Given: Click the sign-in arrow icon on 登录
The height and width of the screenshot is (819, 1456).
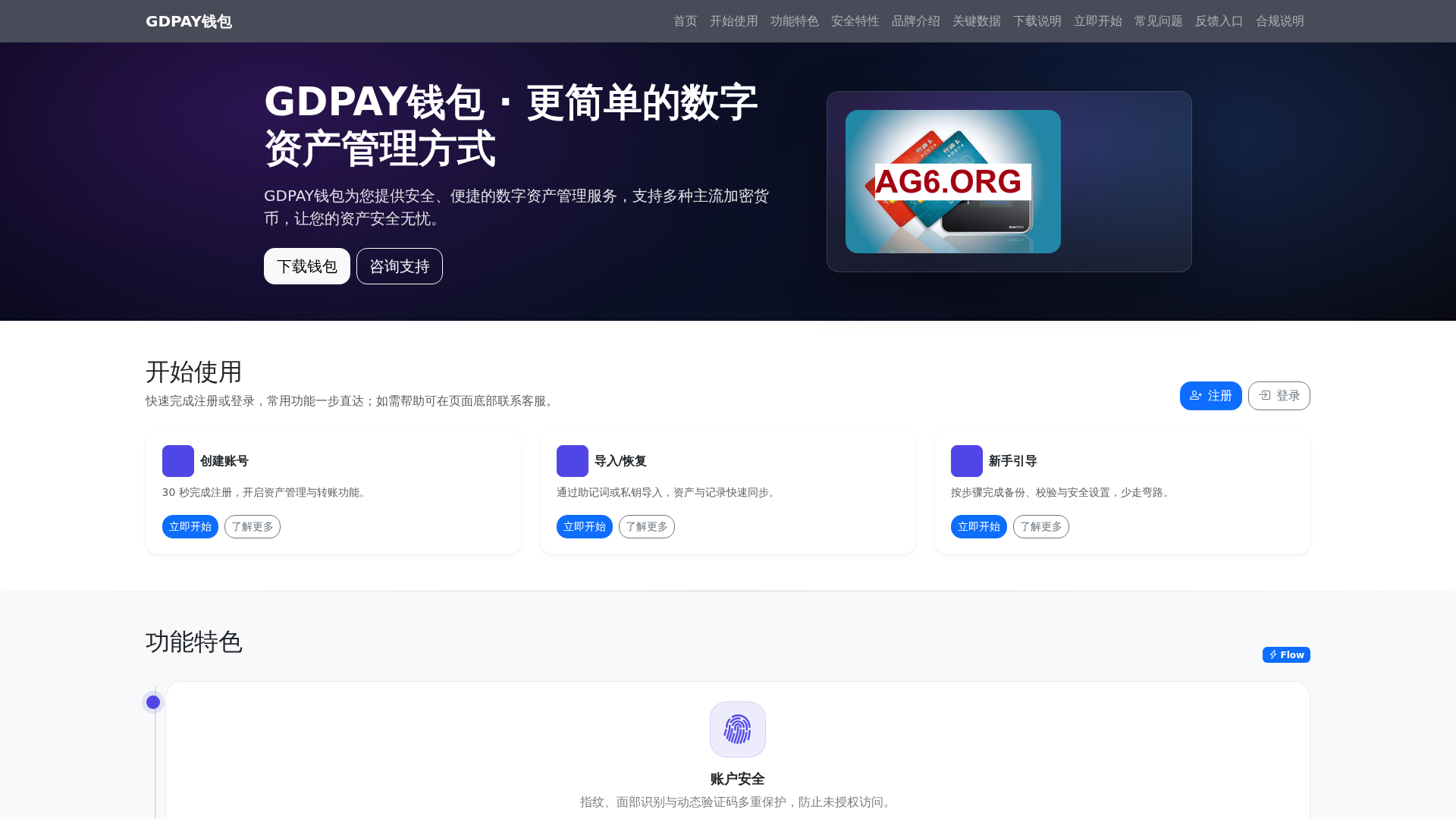Looking at the screenshot, I should point(1265,395).
